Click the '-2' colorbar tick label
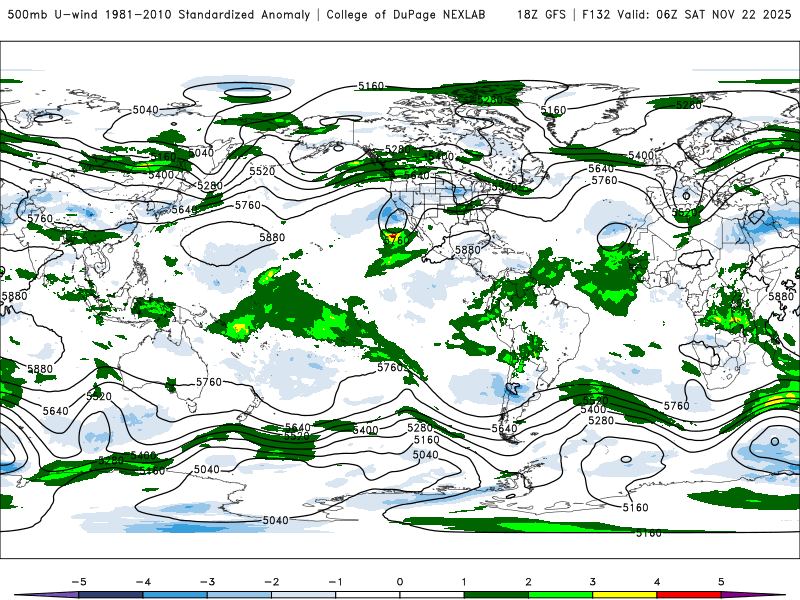The height and width of the screenshot is (600, 800). (271, 582)
